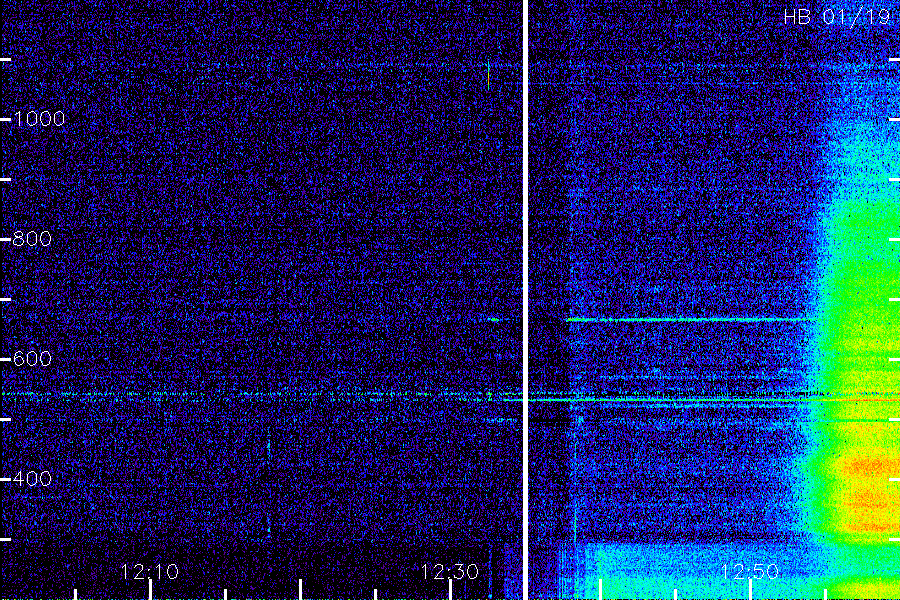
Task: Click the 600 frequency axis label
Action: [32, 359]
